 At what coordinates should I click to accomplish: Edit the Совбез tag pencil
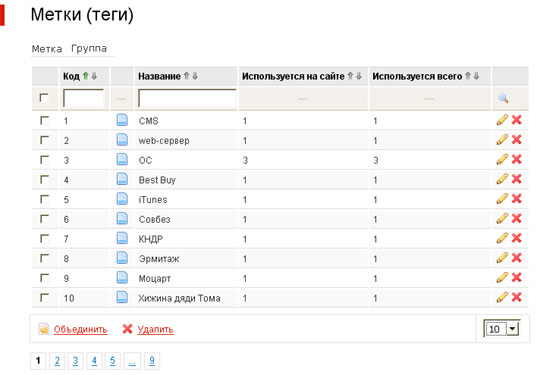pyautogui.click(x=502, y=218)
